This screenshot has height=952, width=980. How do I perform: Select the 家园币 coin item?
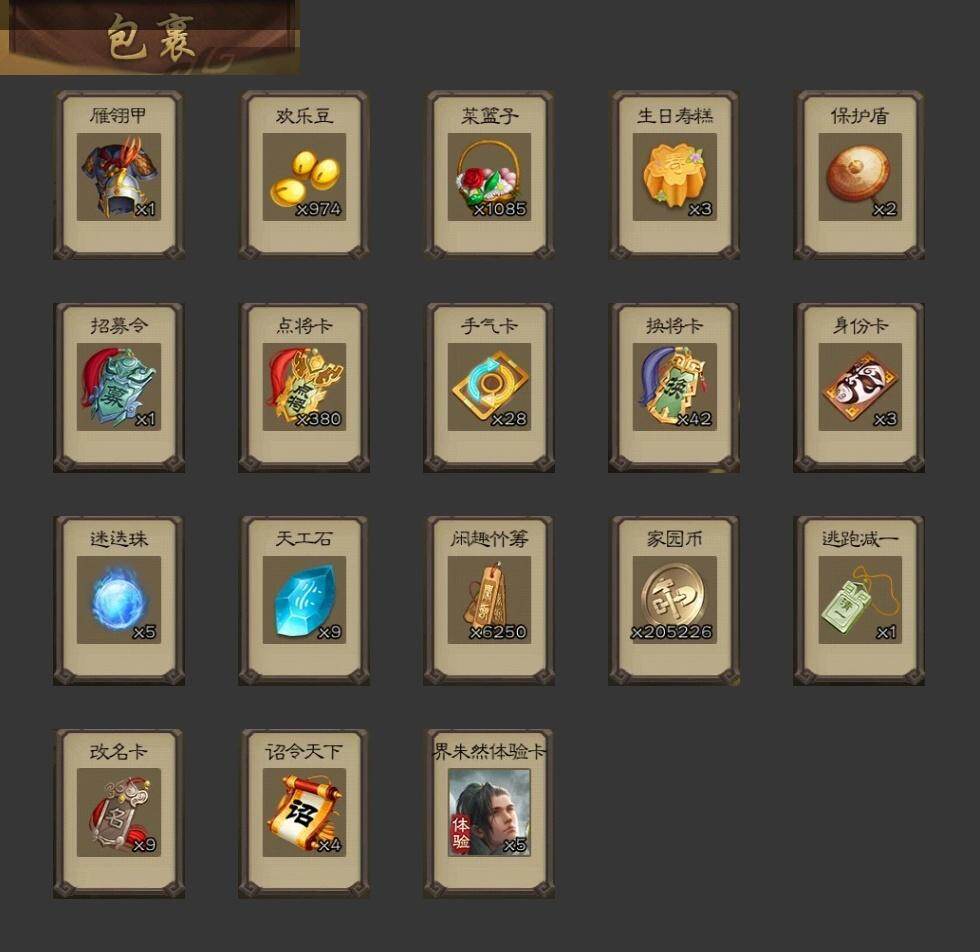pos(674,600)
